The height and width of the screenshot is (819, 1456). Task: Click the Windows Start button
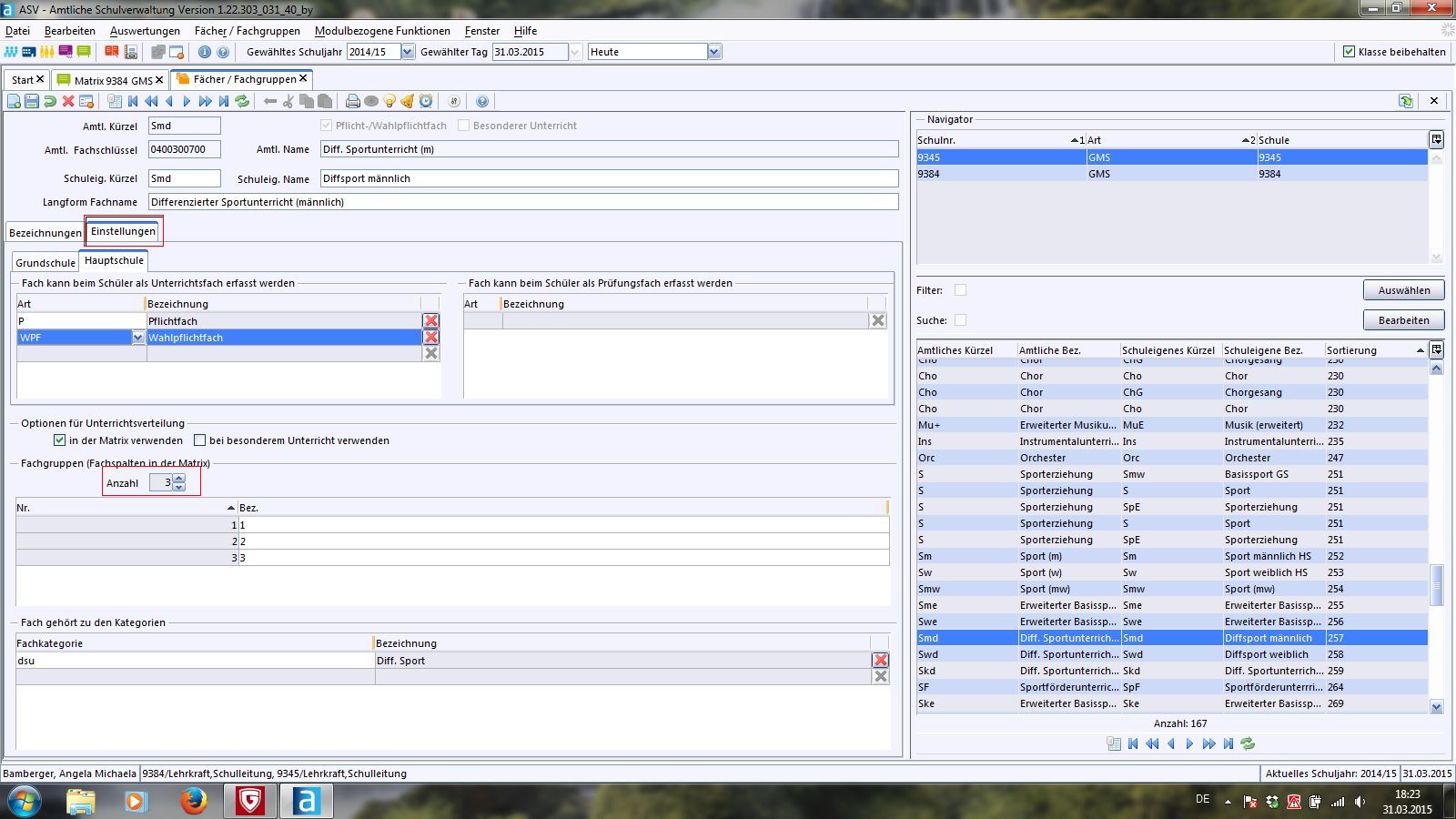pos(24,802)
